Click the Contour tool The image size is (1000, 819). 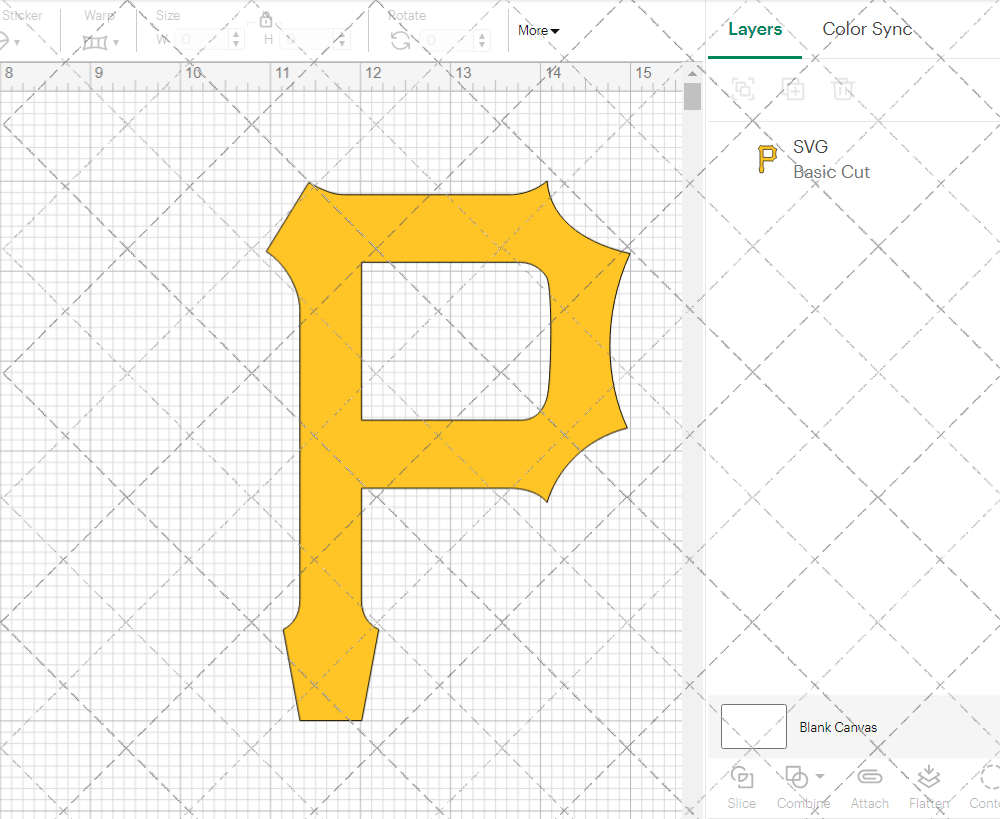985,787
